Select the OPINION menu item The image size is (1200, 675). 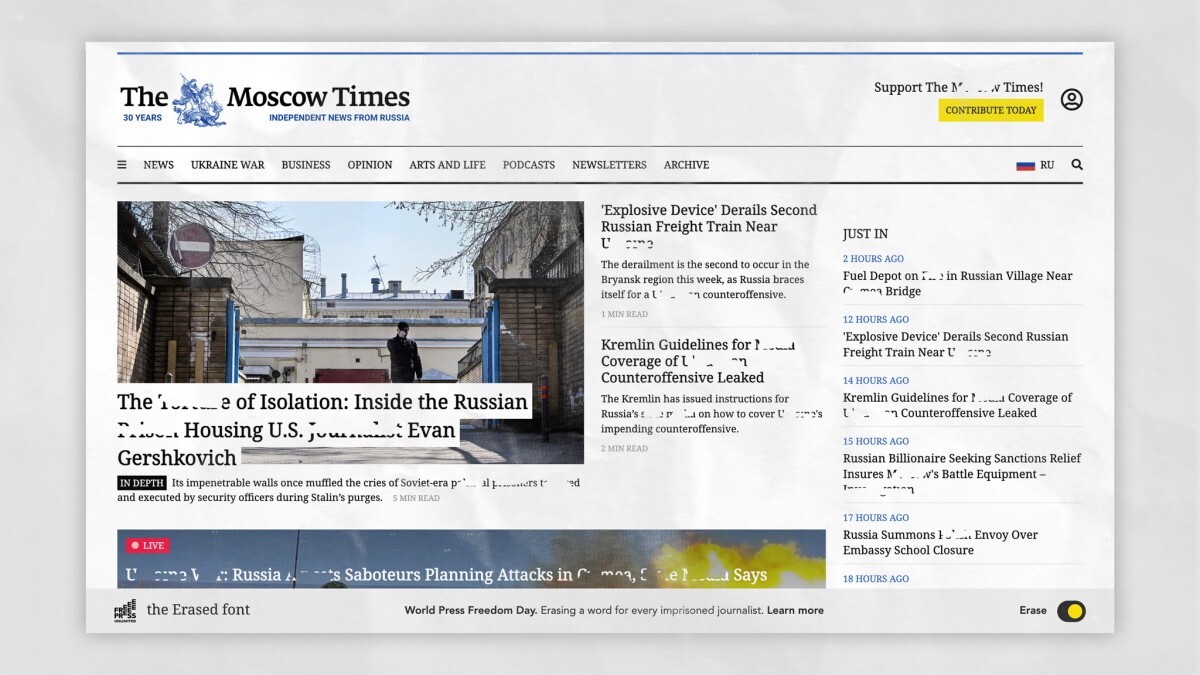370,165
